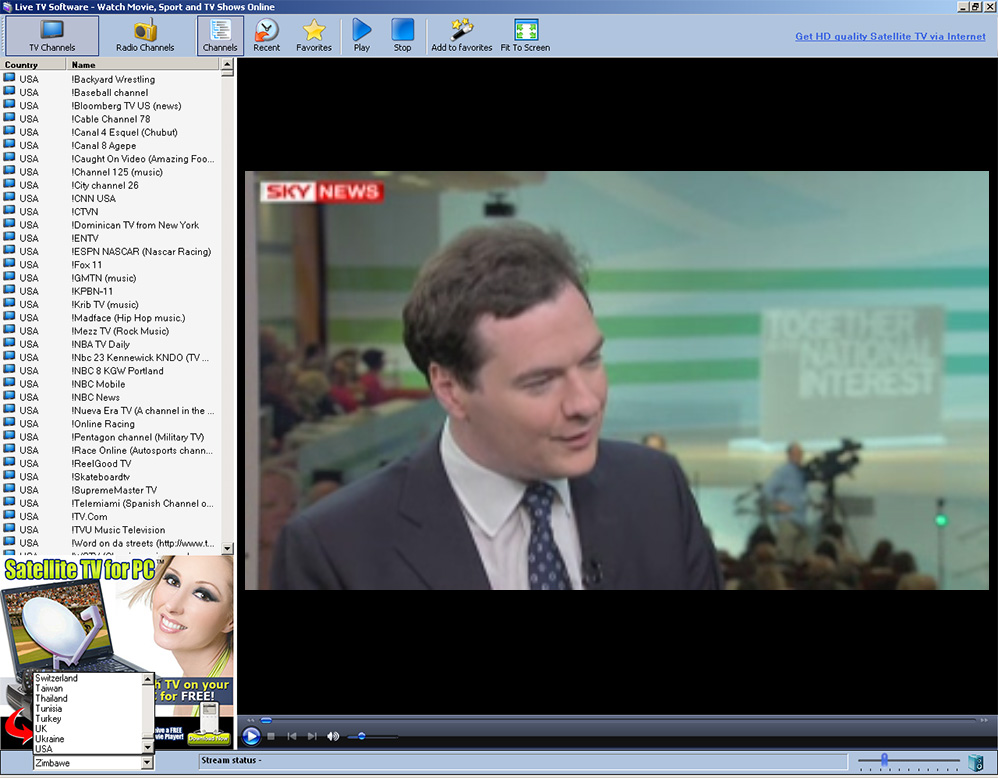This screenshot has height=778, width=998.
Task: Click TV icon beside !CNN USA
Action: pos(10,197)
